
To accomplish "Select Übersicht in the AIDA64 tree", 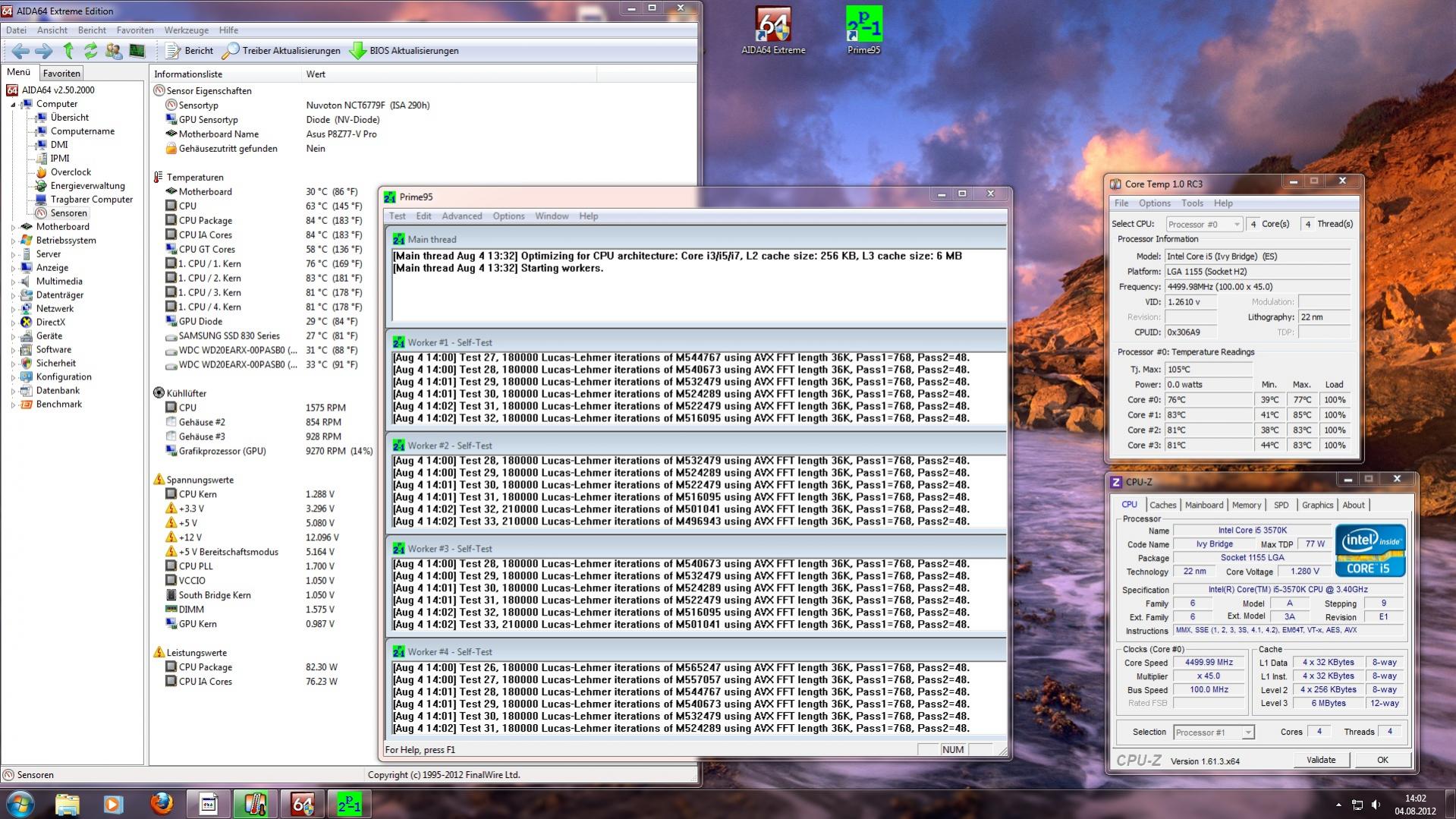I will click(x=69, y=118).
